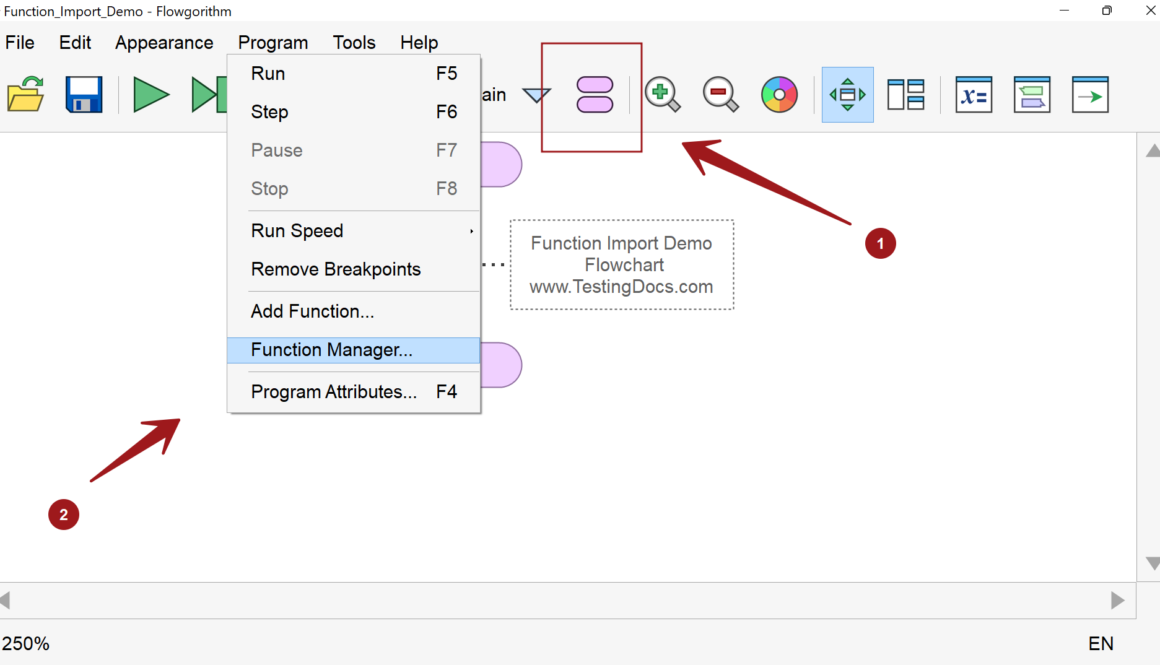Click the greyed-out Pause entry in the Program menu
The image size is (1160, 665).
(354, 150)
